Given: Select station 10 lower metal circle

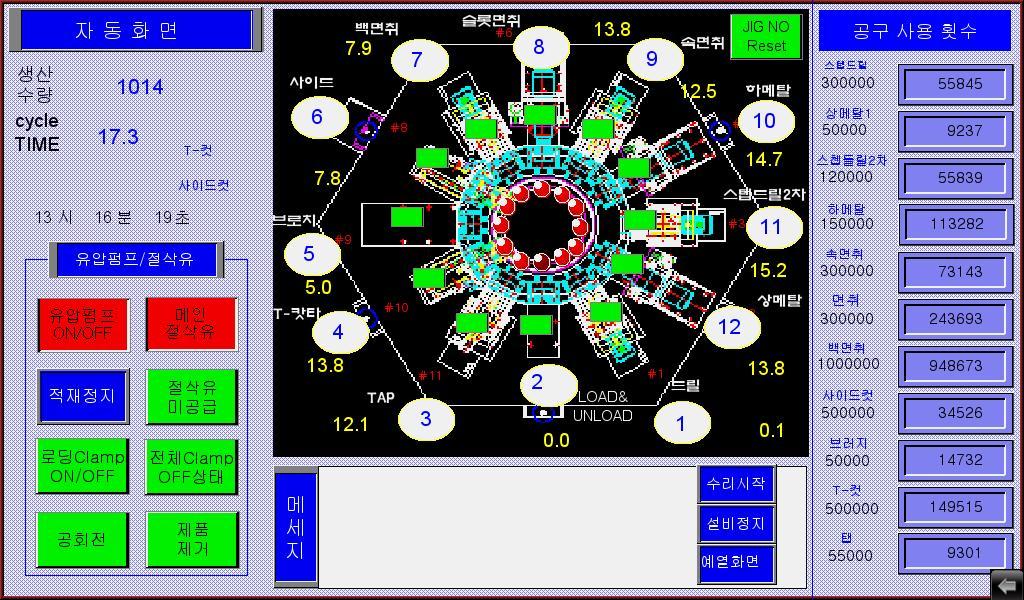Looking at the screenshot, I should pyautogui.click(x=766, y=121).
